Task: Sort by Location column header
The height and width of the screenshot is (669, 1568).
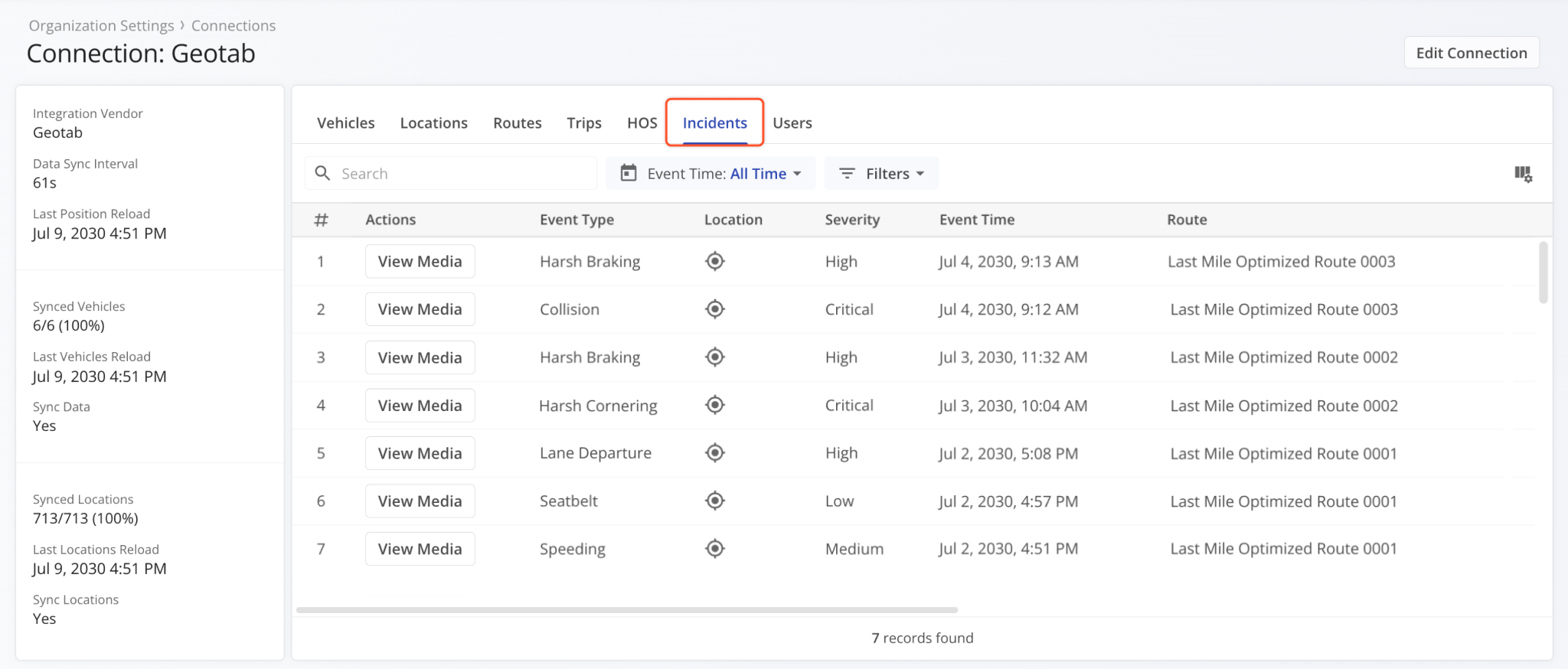Action: (733, 220)
